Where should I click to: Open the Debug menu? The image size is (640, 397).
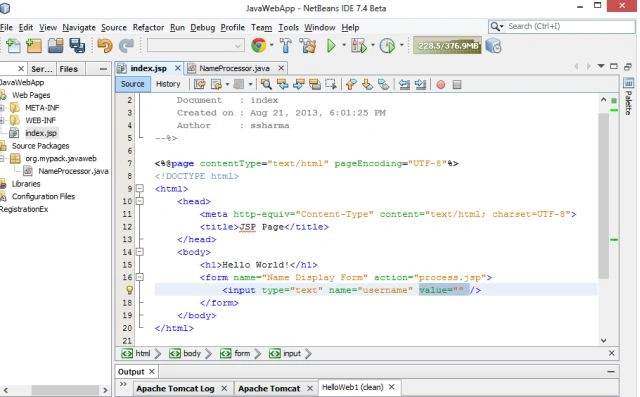(x=202, y=27)
